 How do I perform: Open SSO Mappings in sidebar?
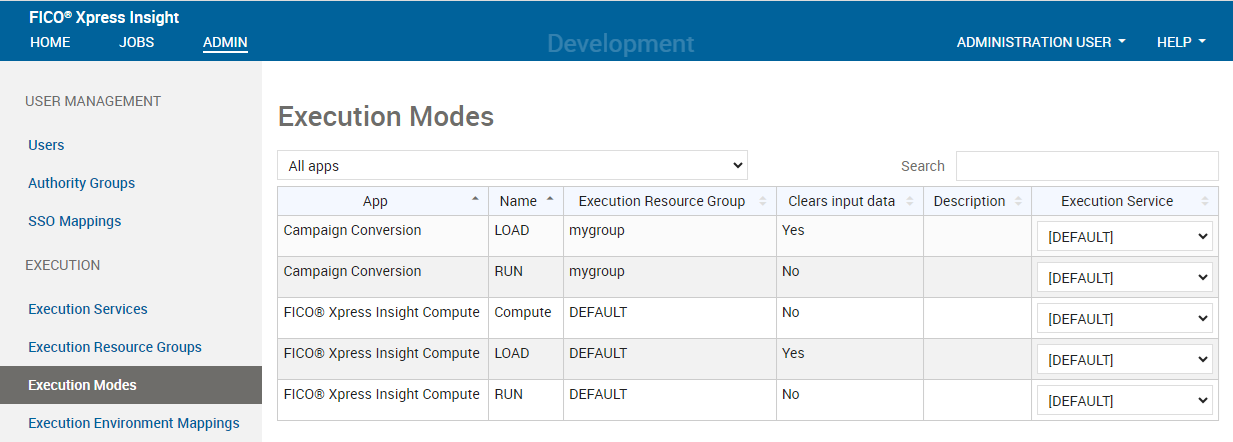tap(74, 221)
